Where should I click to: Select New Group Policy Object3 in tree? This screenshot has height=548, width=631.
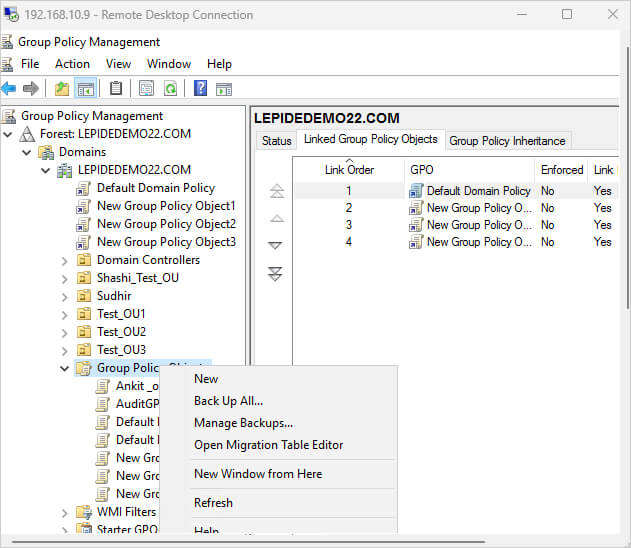pyautogui.click(x=166, y=242)
